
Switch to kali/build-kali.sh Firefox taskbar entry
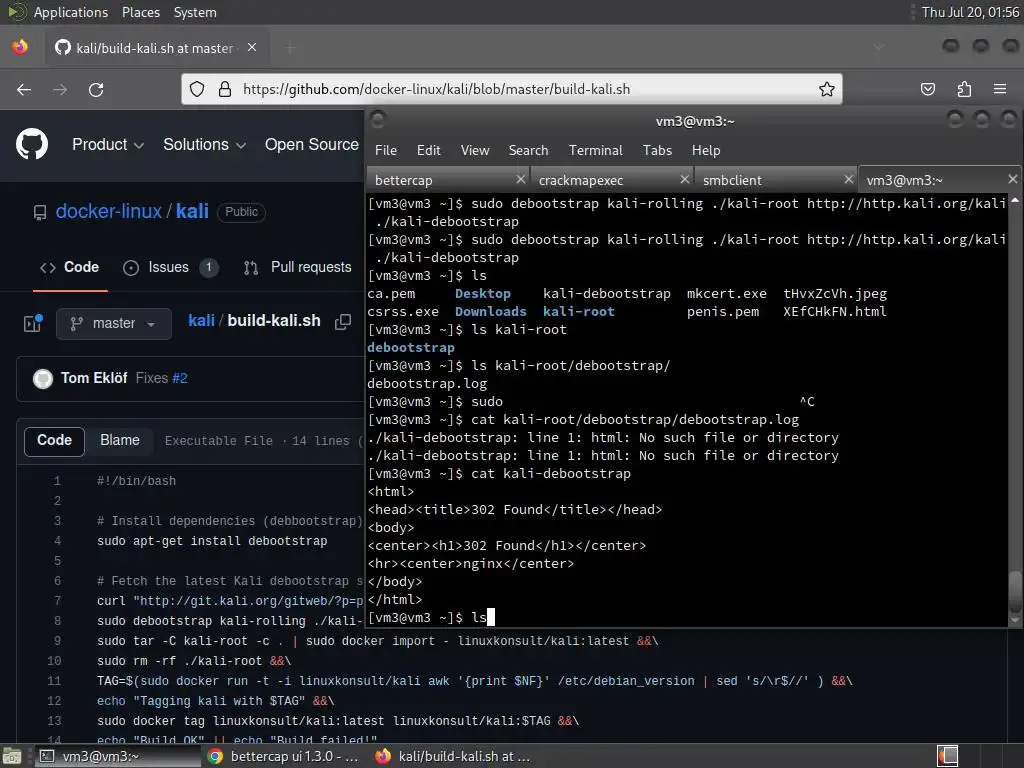(x=454, y=756)
